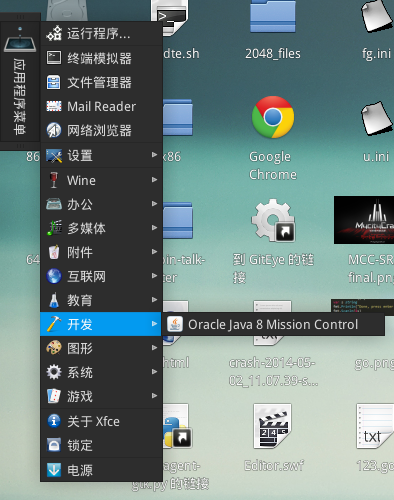Select the 2048_files folder icon
The image size is (394, 500).
click(273, 16)
